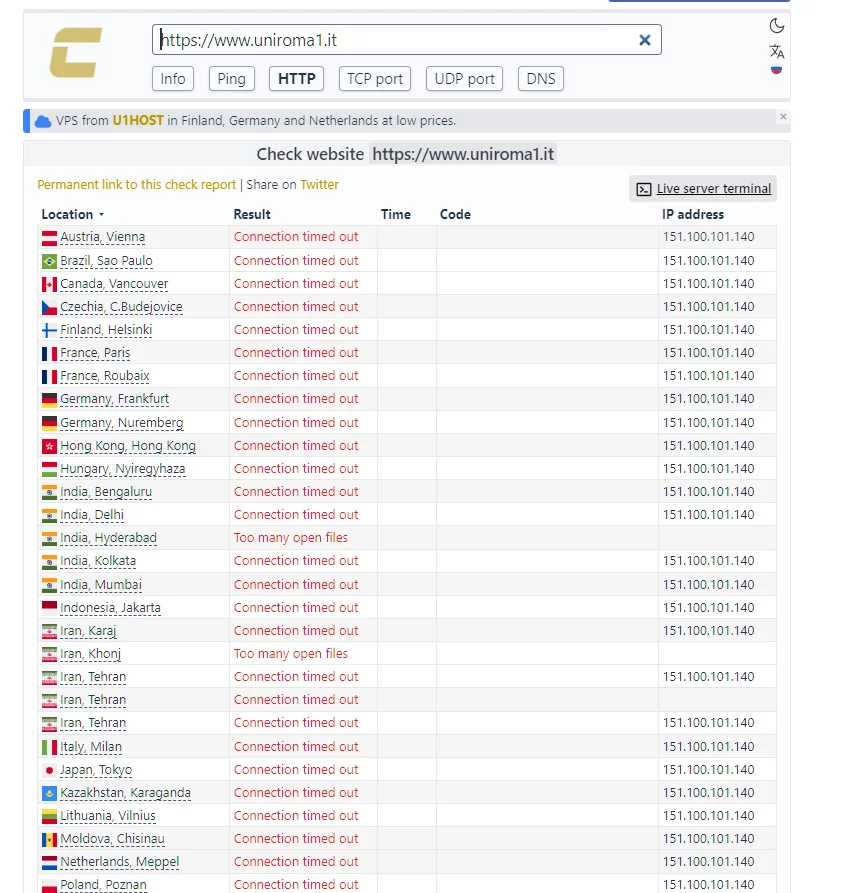Choose the UDP port check

click(464, 79)
